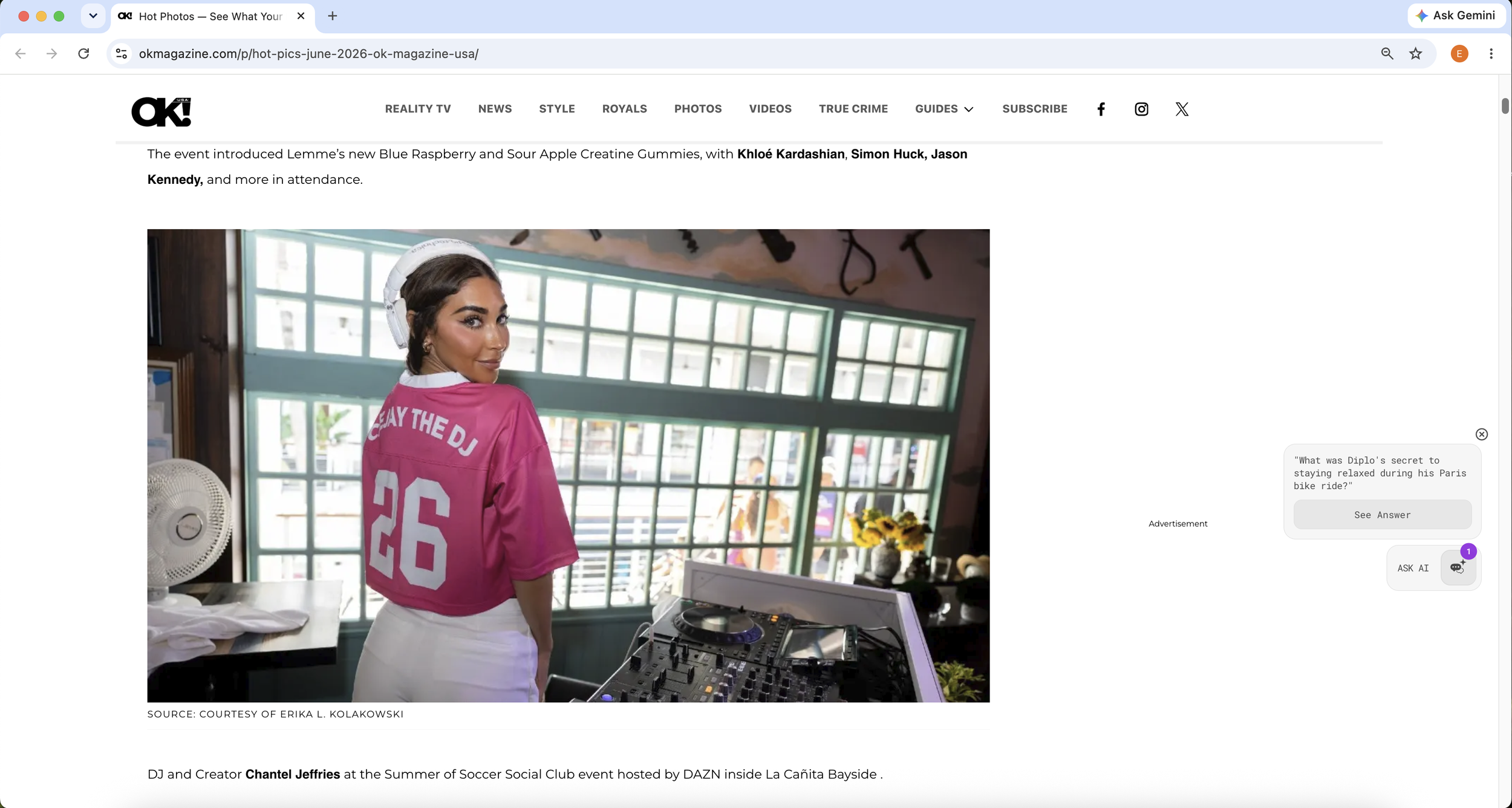Open the NEWS section

495,109
